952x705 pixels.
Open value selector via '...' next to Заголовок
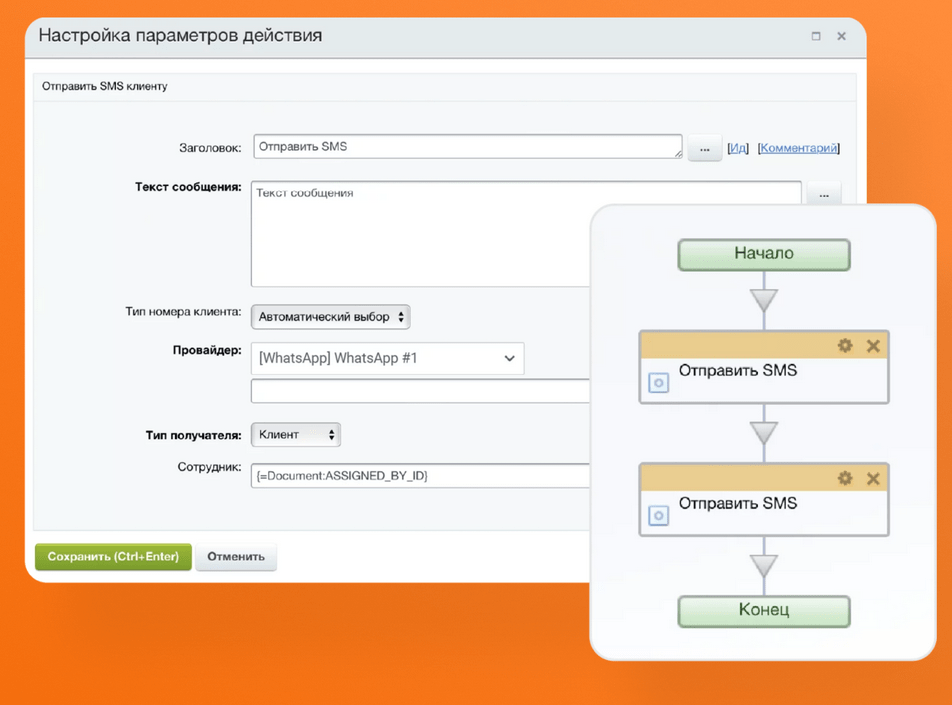click(x=705, y=146)
